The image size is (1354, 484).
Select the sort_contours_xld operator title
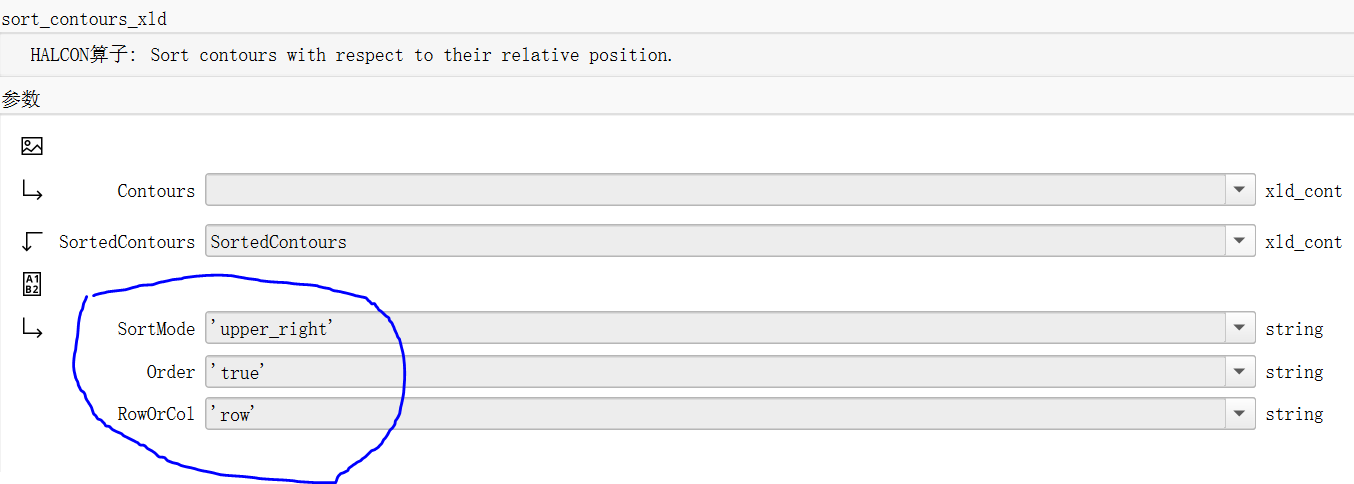click(84, 18)
